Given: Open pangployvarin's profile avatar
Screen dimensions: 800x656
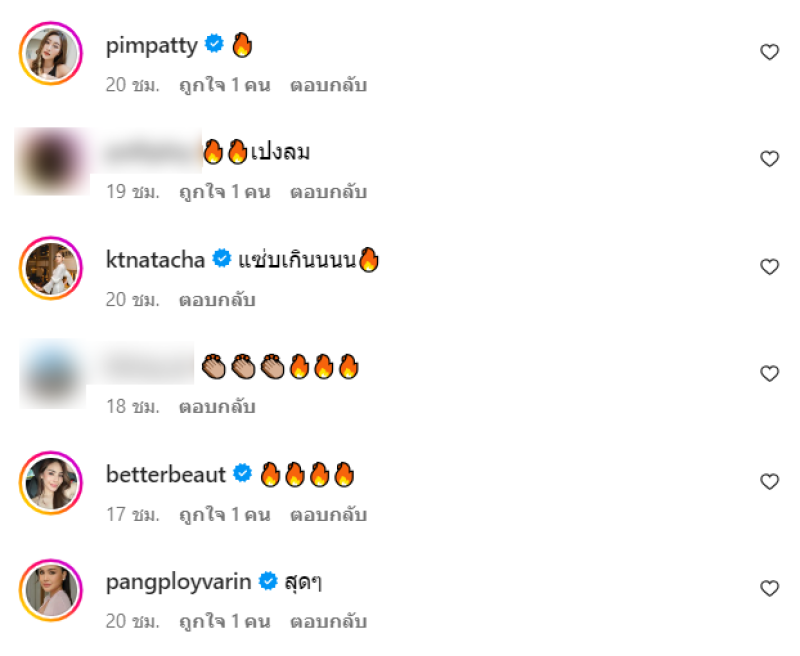Looking at the screenshot, I should pyautogui.click(x=51, y=590).
